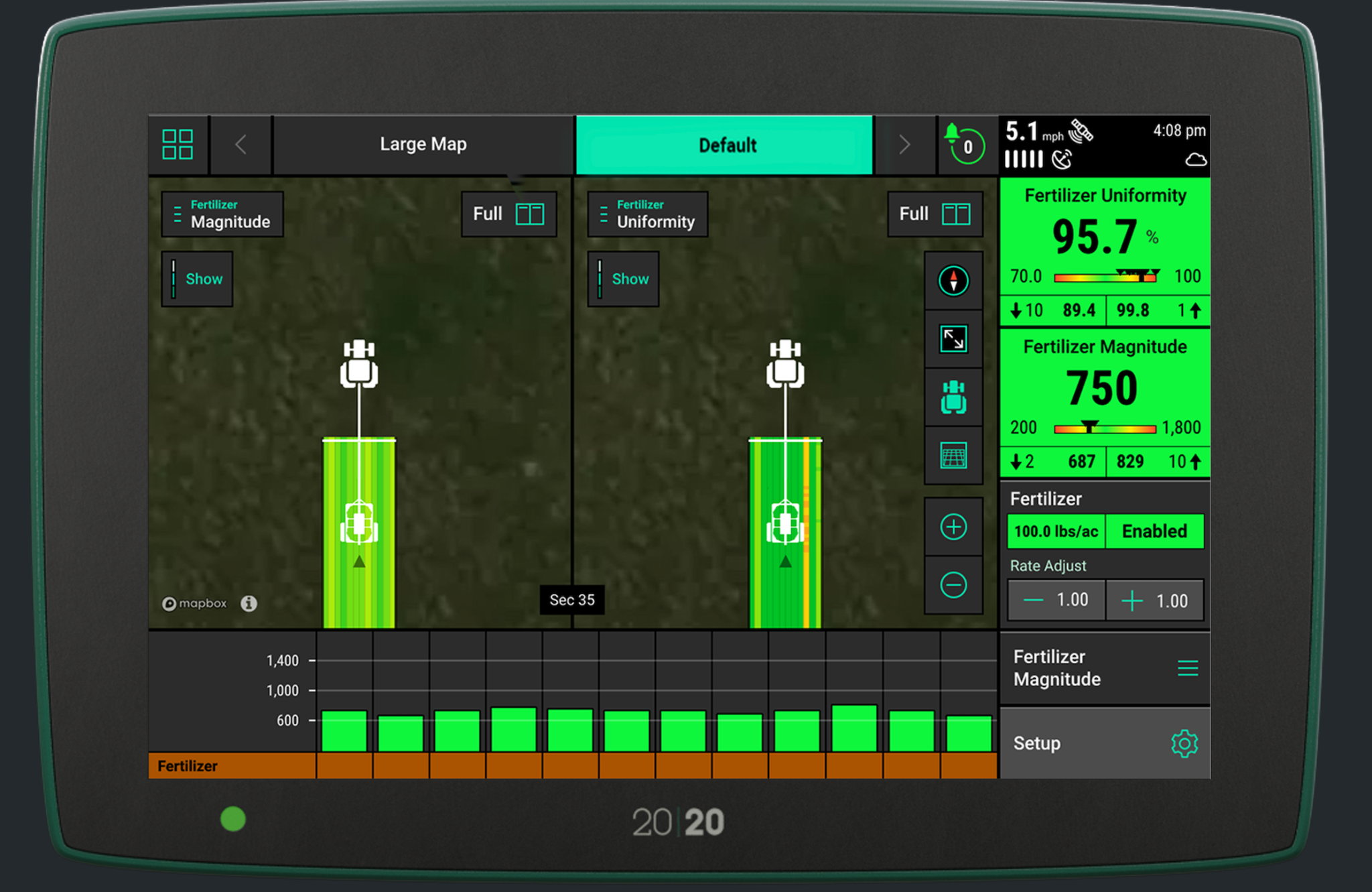Decrease rate adjust by 1.00

pos(1056,600)
